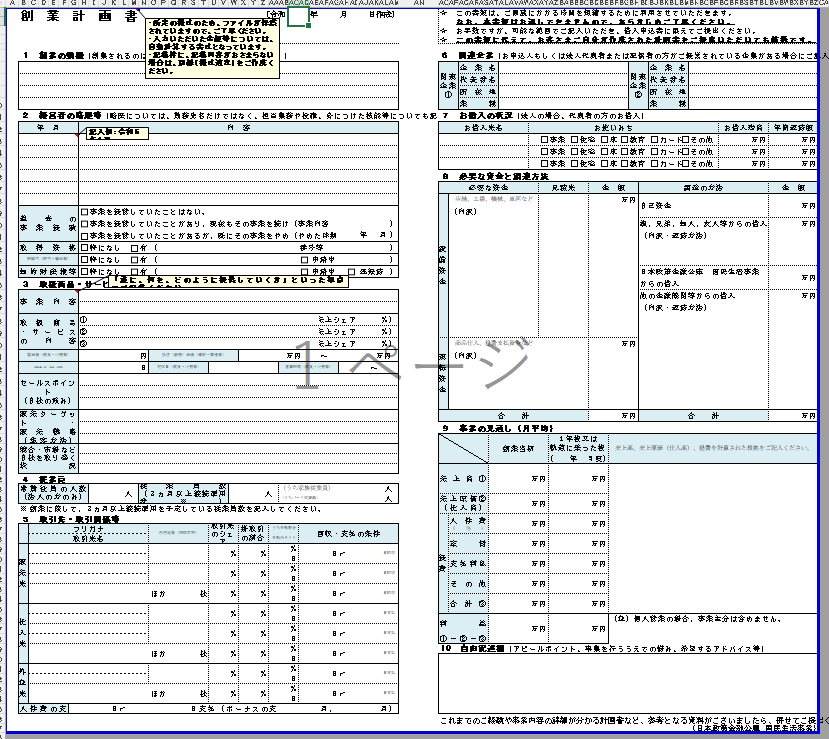The image size is (829, 739).
Task: Click the 他の金融機関等からの借入 label
Action: pyautogui.click(x=687, y=295)
